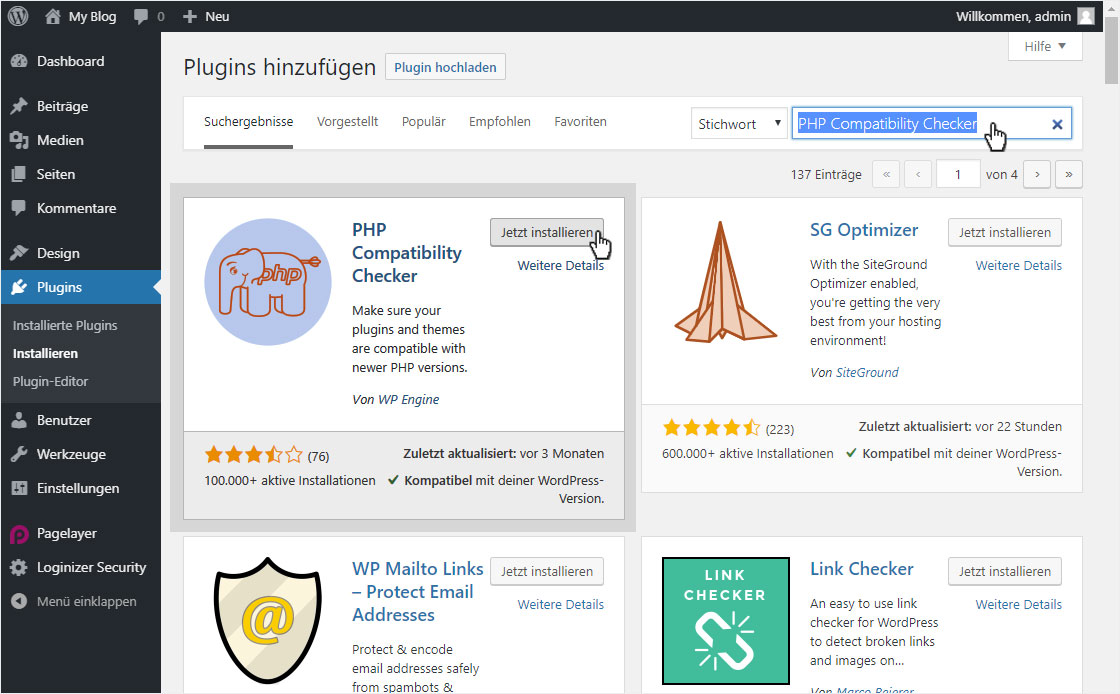
Task: Open Weitere Details for PHP Compatibility Checker
Action: [x=561, y=266]
